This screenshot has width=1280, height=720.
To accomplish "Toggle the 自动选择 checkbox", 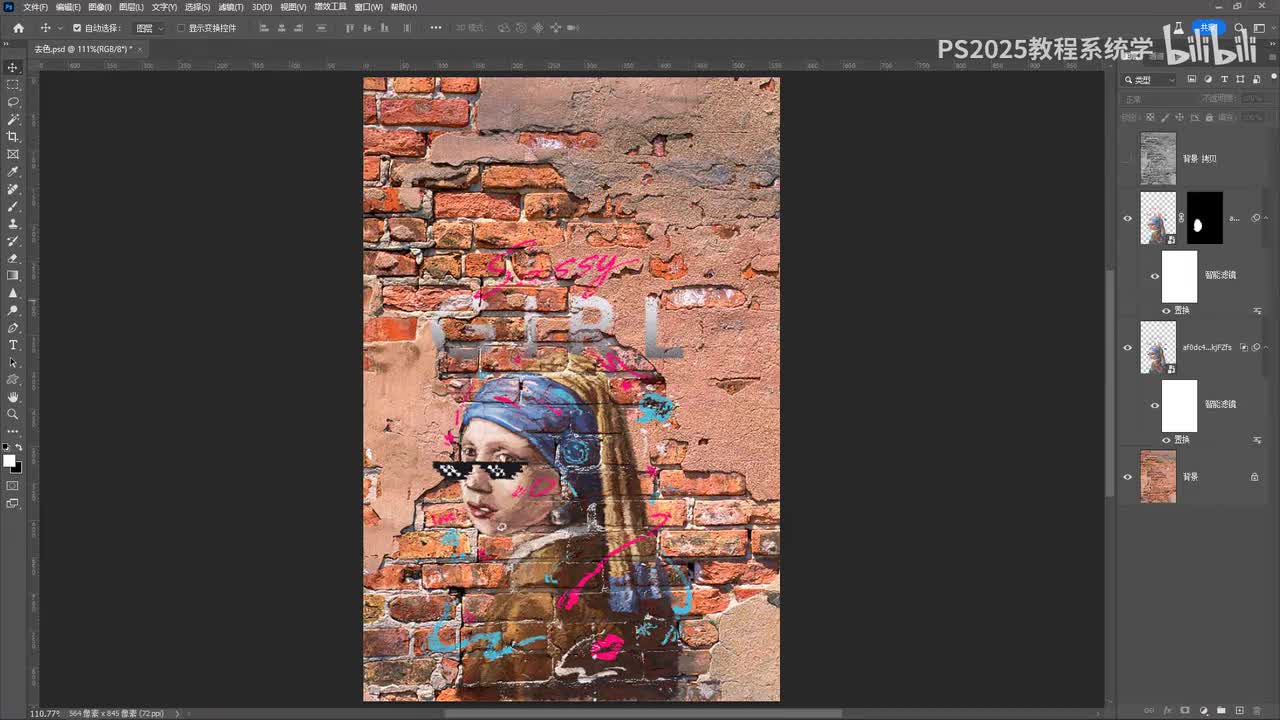I will tap(77, 28).
